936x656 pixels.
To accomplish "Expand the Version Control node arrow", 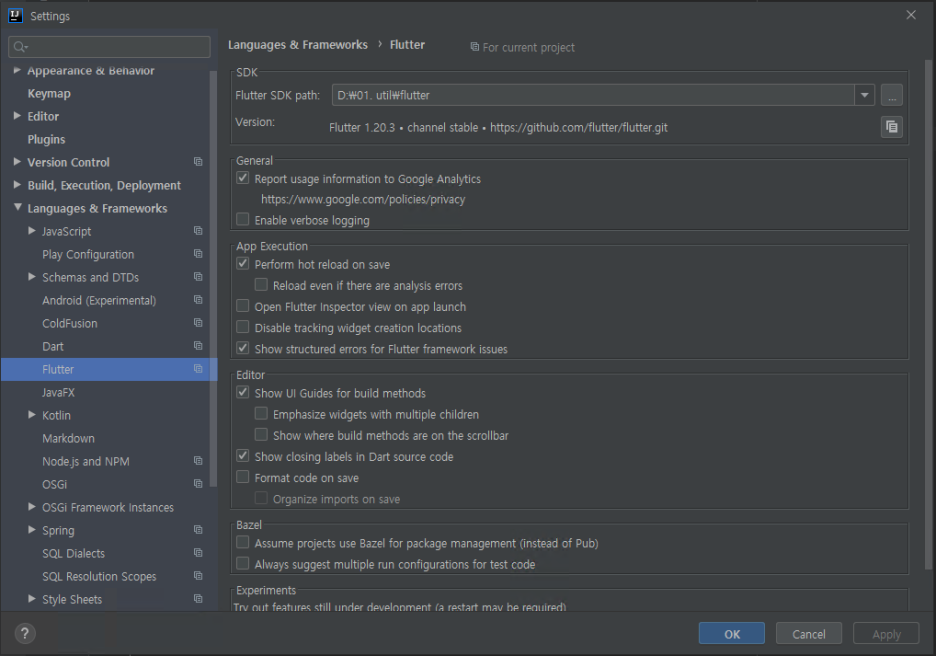I will 17,162.
